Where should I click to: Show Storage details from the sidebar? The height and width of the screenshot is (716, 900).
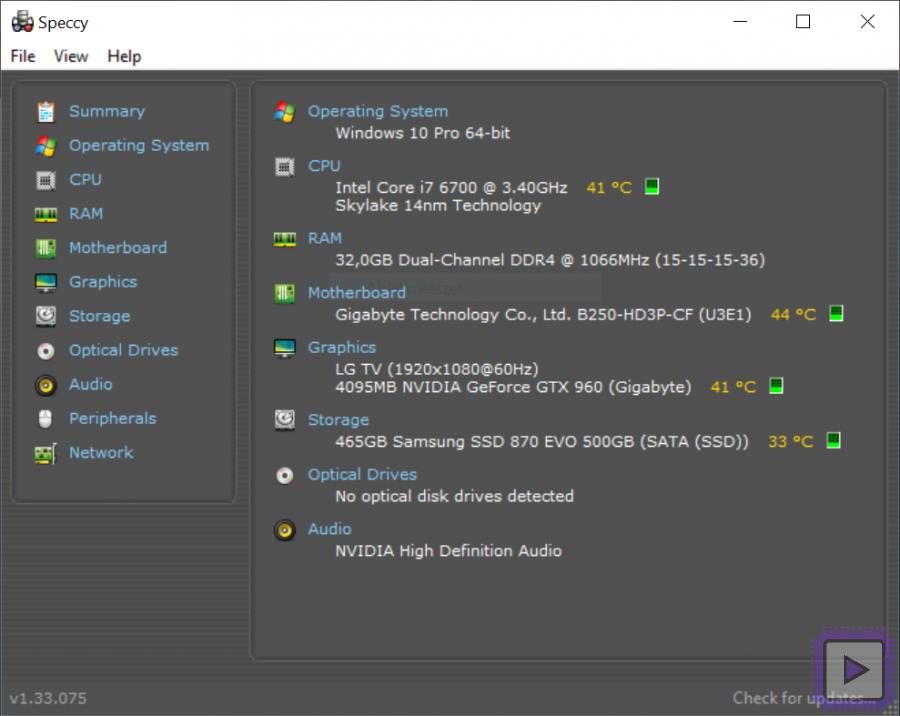pos(100,316)
